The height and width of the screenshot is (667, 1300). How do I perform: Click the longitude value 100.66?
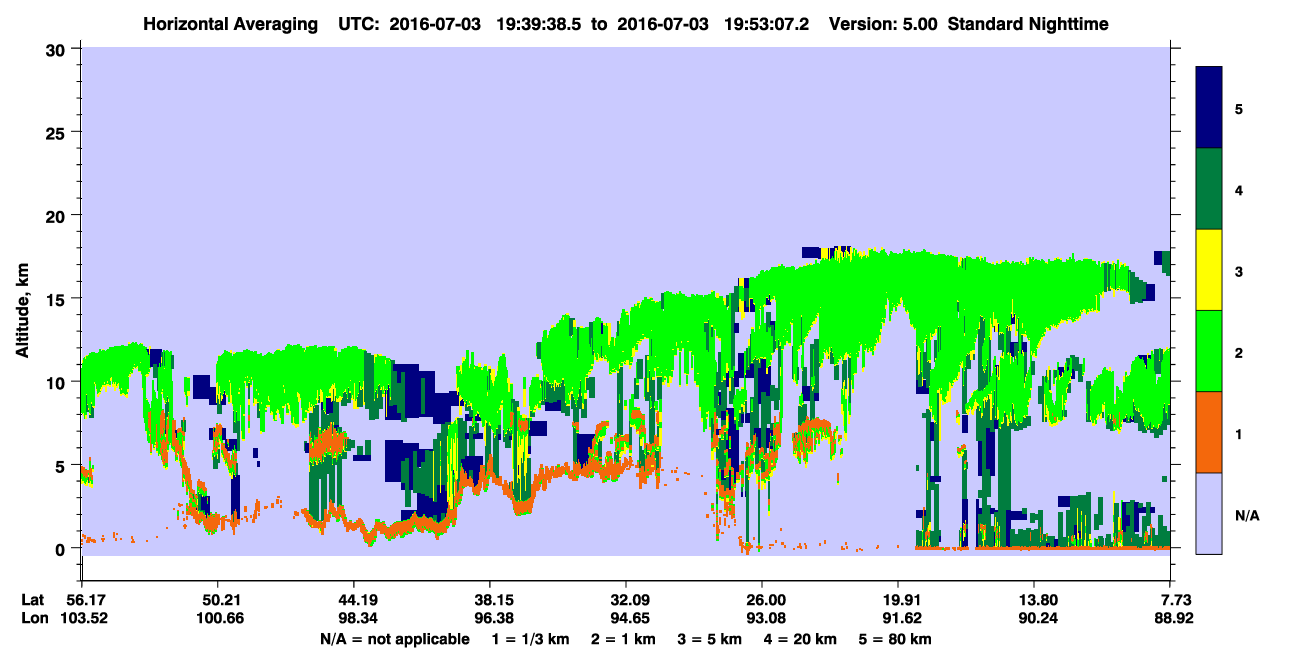[217, 618]
